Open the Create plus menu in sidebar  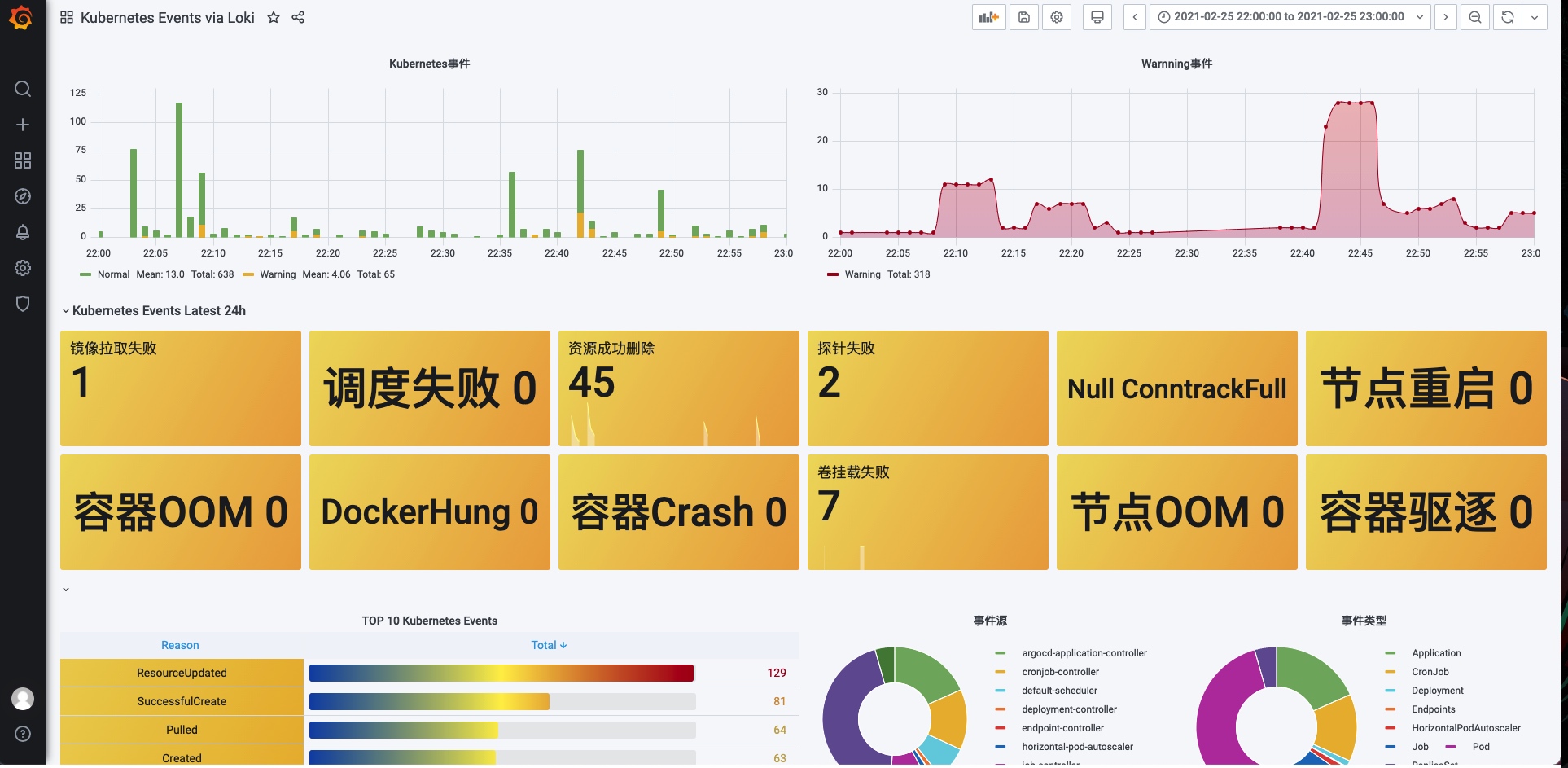[x=23, y=125]
